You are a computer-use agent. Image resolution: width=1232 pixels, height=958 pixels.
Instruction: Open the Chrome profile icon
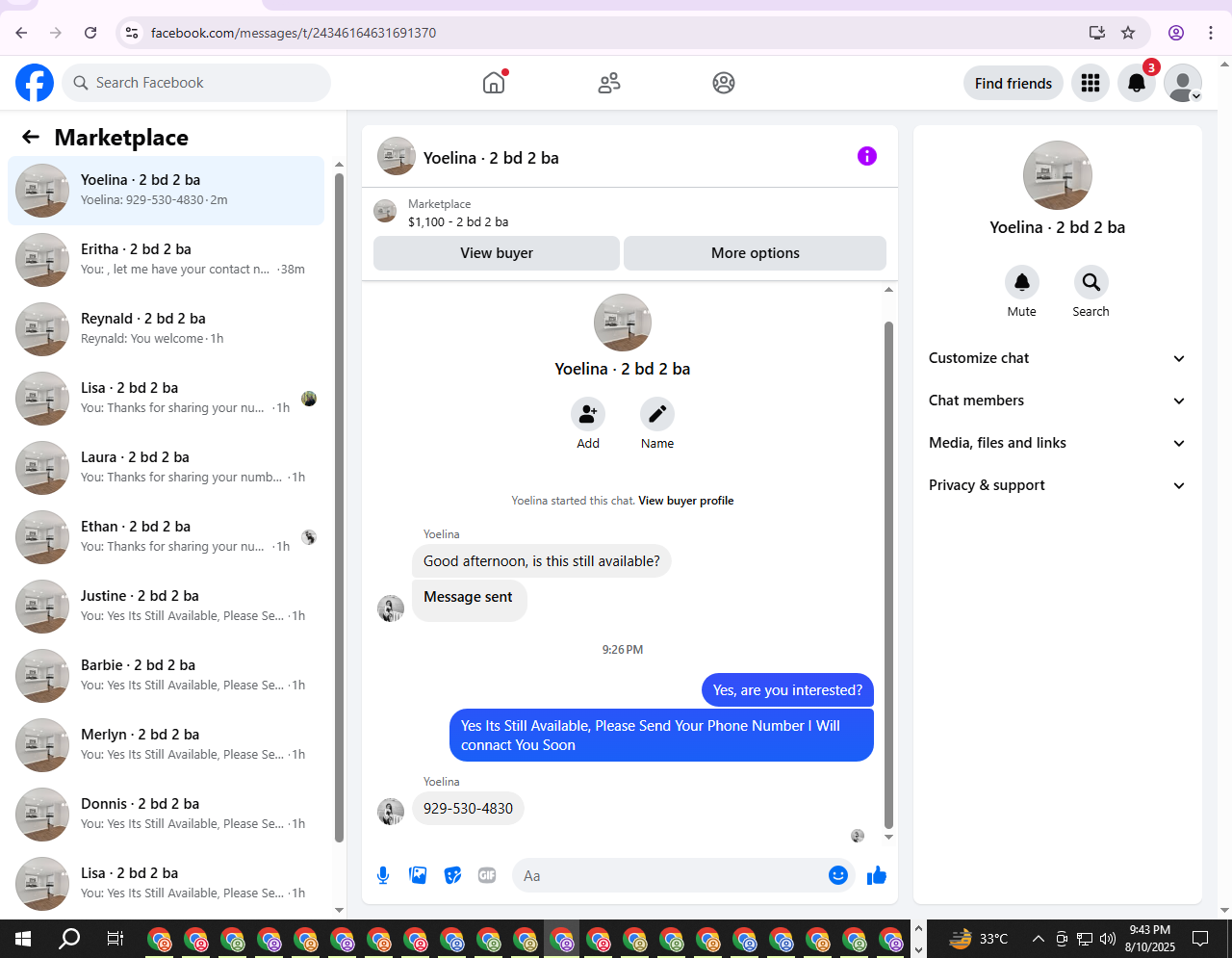[x=1176, y=33]
